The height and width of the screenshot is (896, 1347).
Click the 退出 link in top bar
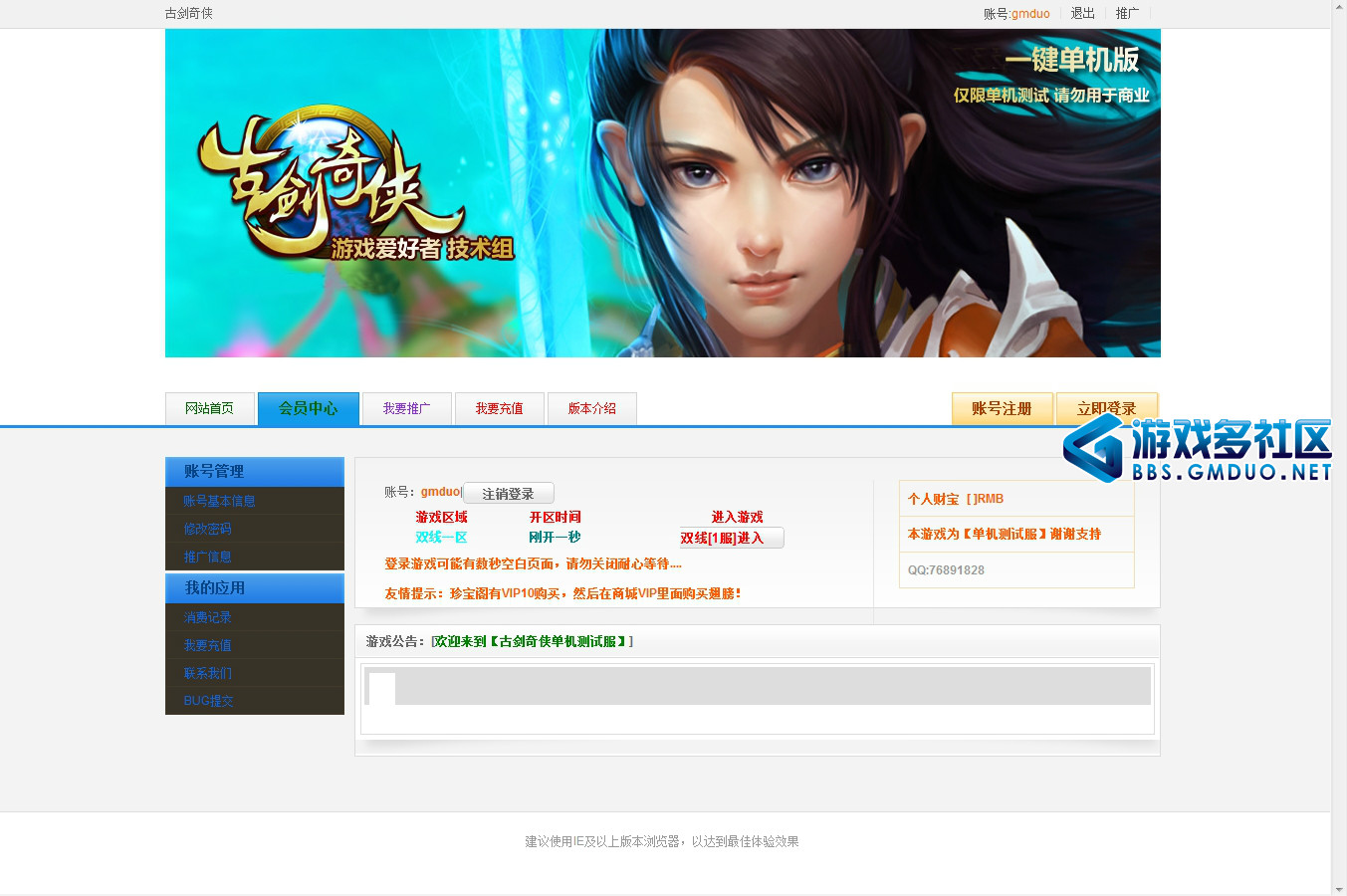point(1082,13)
